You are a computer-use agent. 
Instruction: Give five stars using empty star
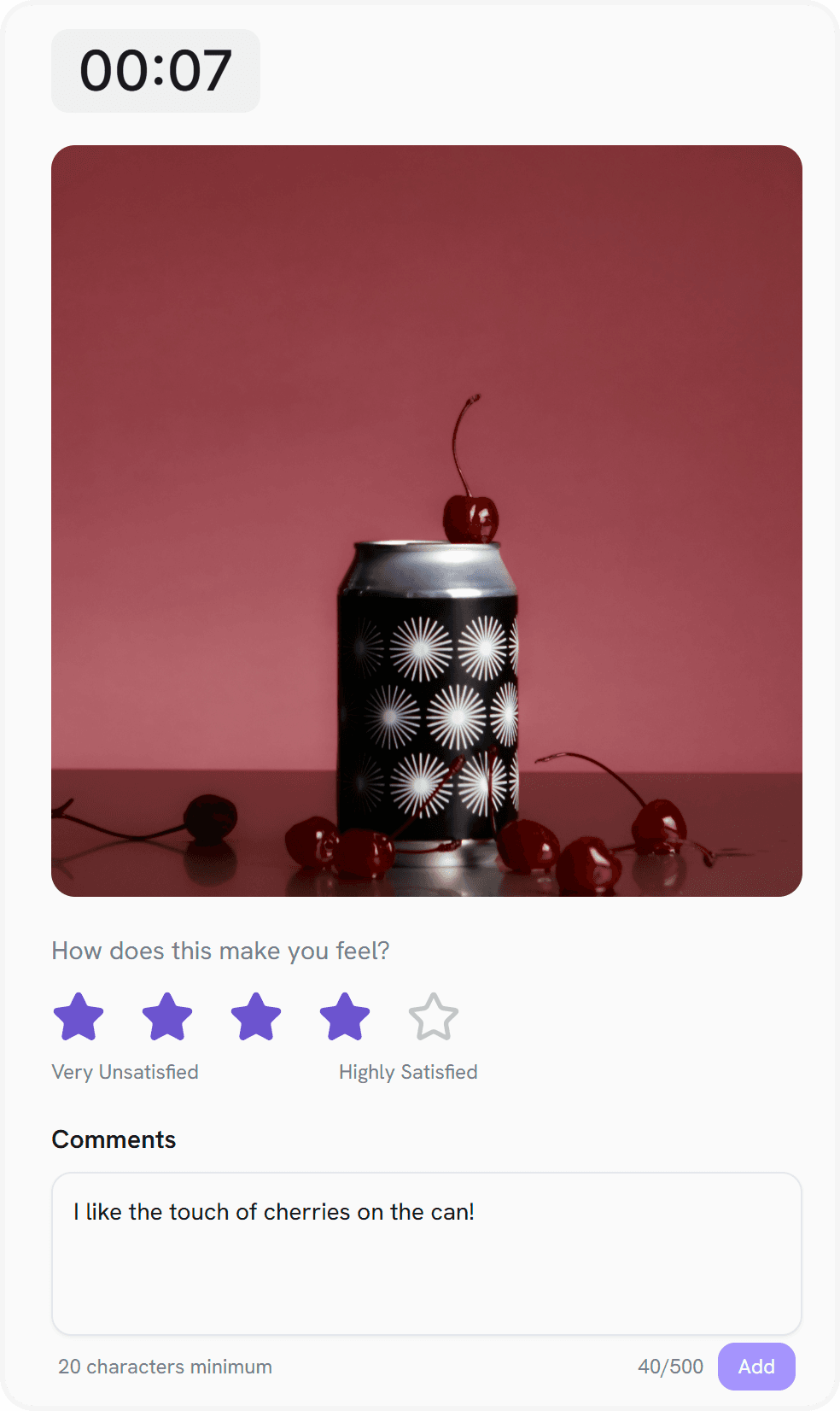pyautogui.click(x=434, y=1016)
